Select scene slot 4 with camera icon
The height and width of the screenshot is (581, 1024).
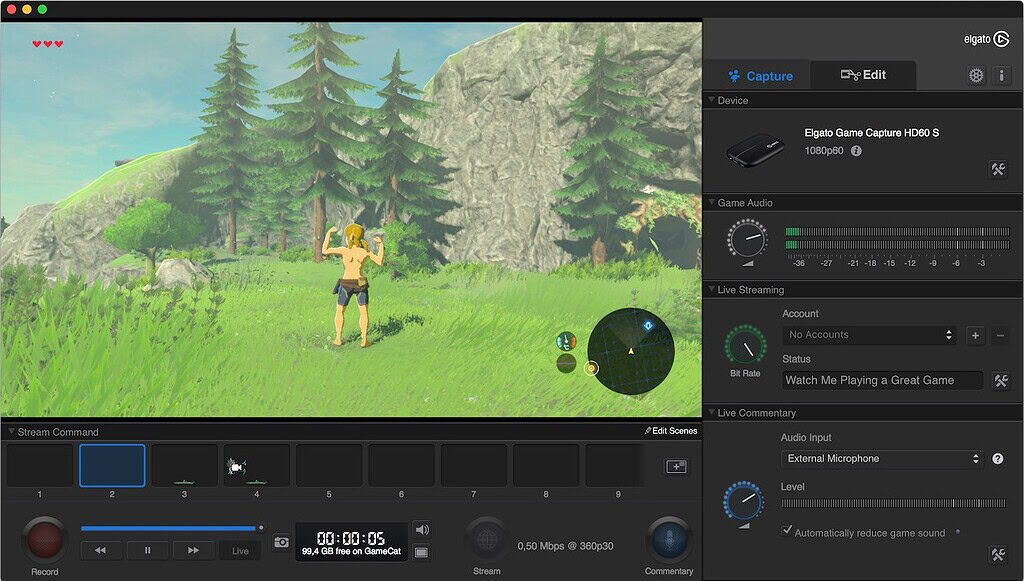(257, 465)
